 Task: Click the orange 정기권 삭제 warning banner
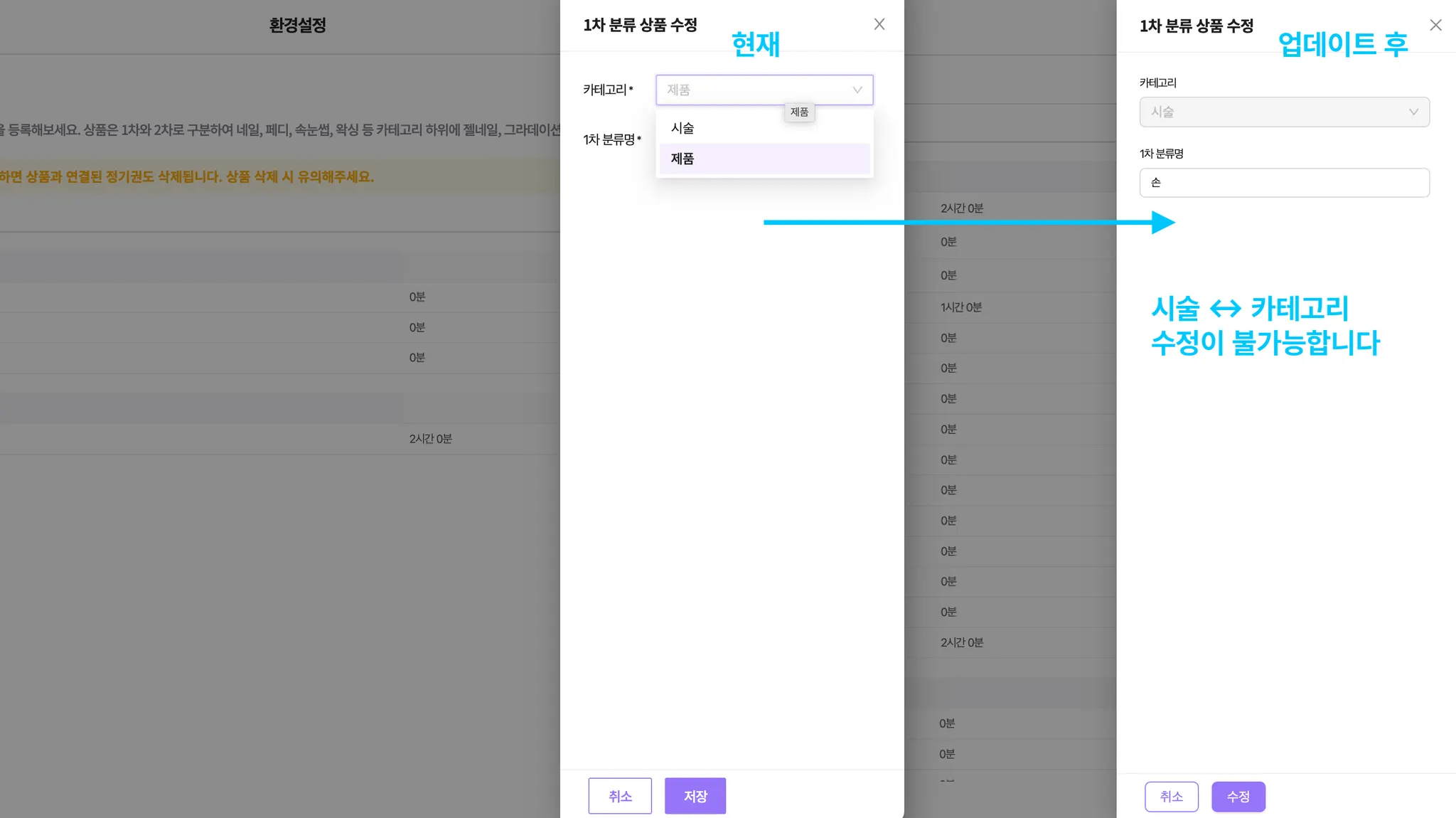tap(188, 176)
